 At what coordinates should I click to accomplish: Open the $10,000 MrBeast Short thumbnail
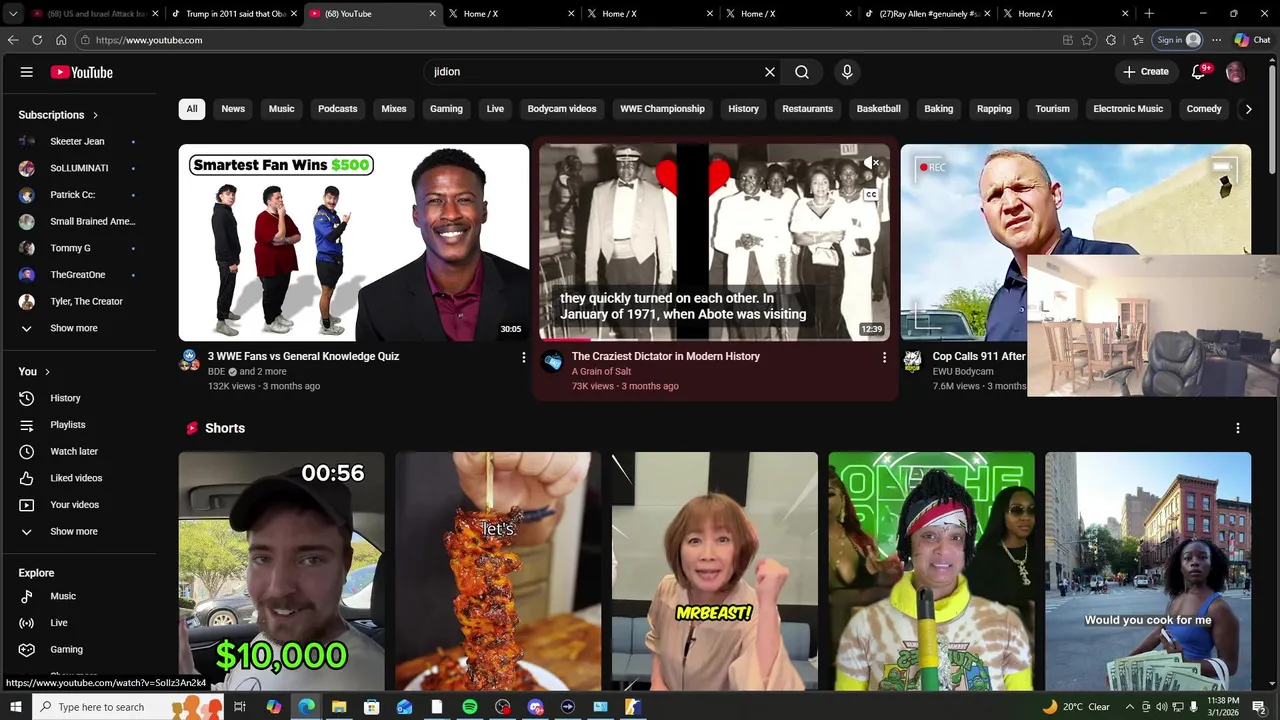pos(281,571)
